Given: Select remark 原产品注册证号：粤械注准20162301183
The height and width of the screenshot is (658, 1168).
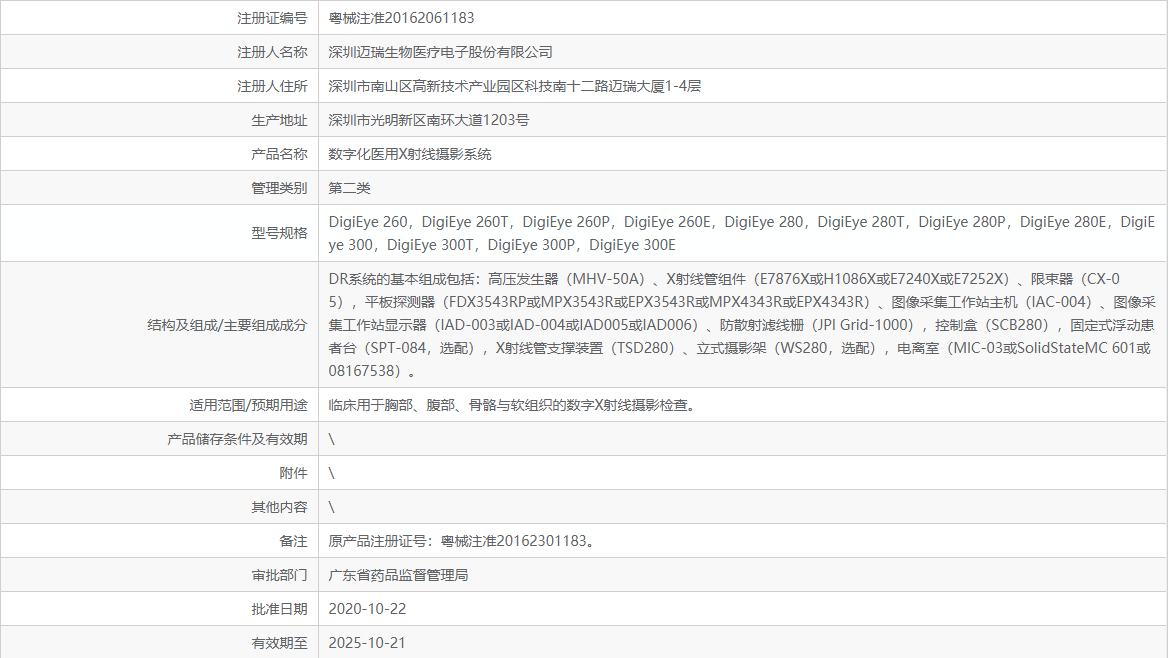Looking at the screenshot, I should click(461, 541).
